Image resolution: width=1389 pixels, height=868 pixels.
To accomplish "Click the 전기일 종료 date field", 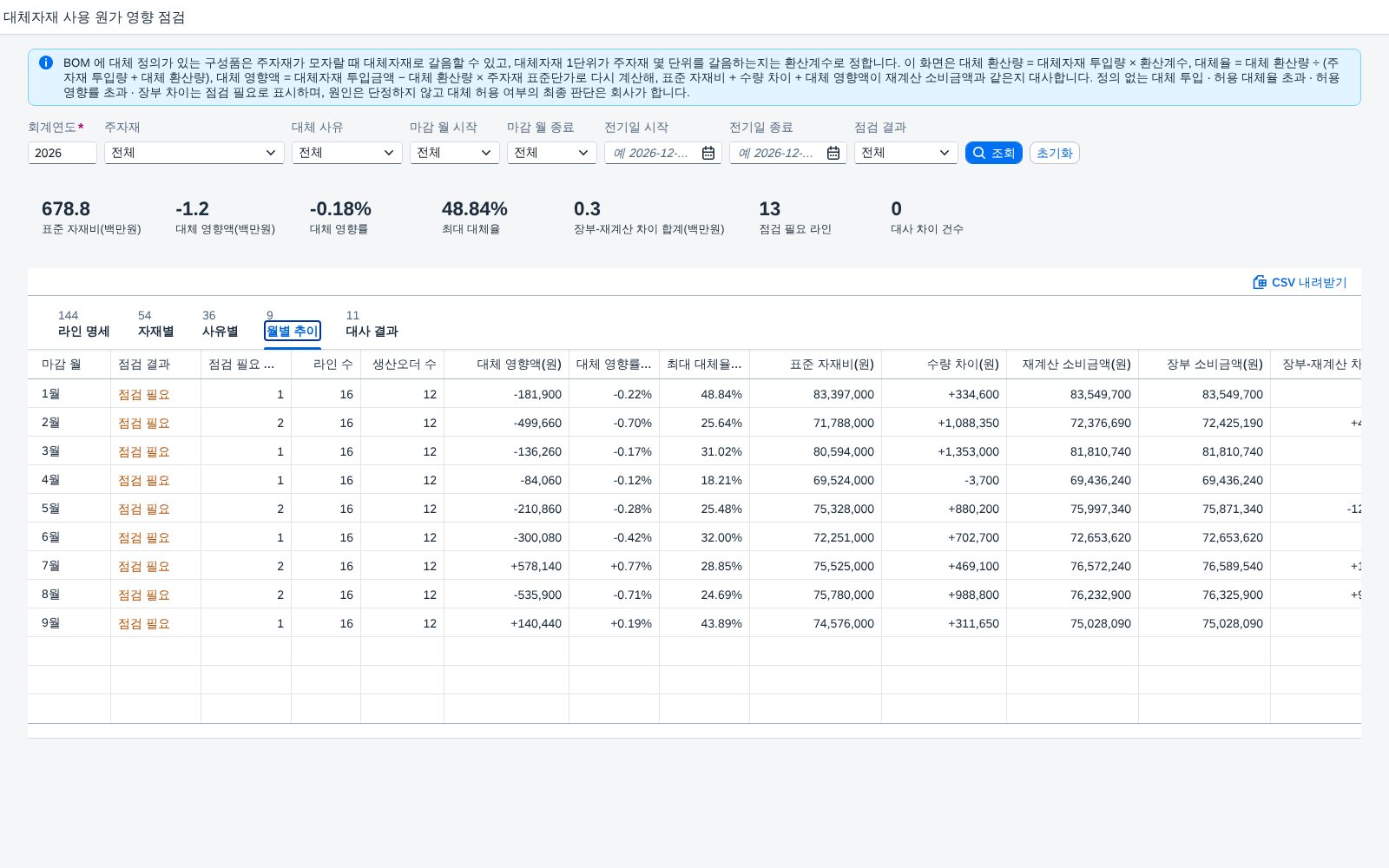I will tap(778, 153).
